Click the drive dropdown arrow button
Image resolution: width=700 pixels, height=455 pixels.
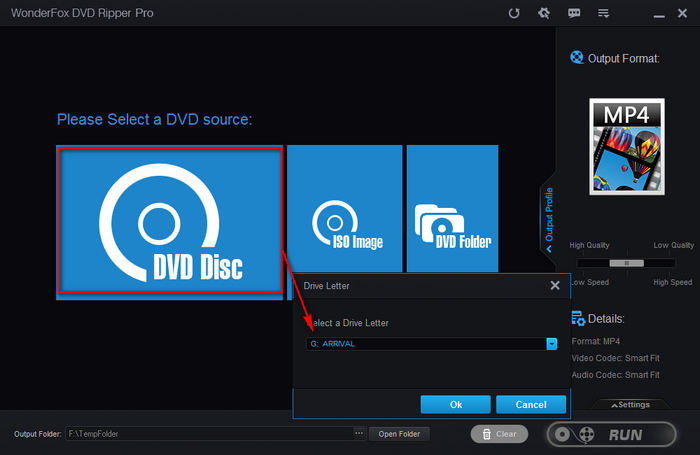[x=552, y=344]
